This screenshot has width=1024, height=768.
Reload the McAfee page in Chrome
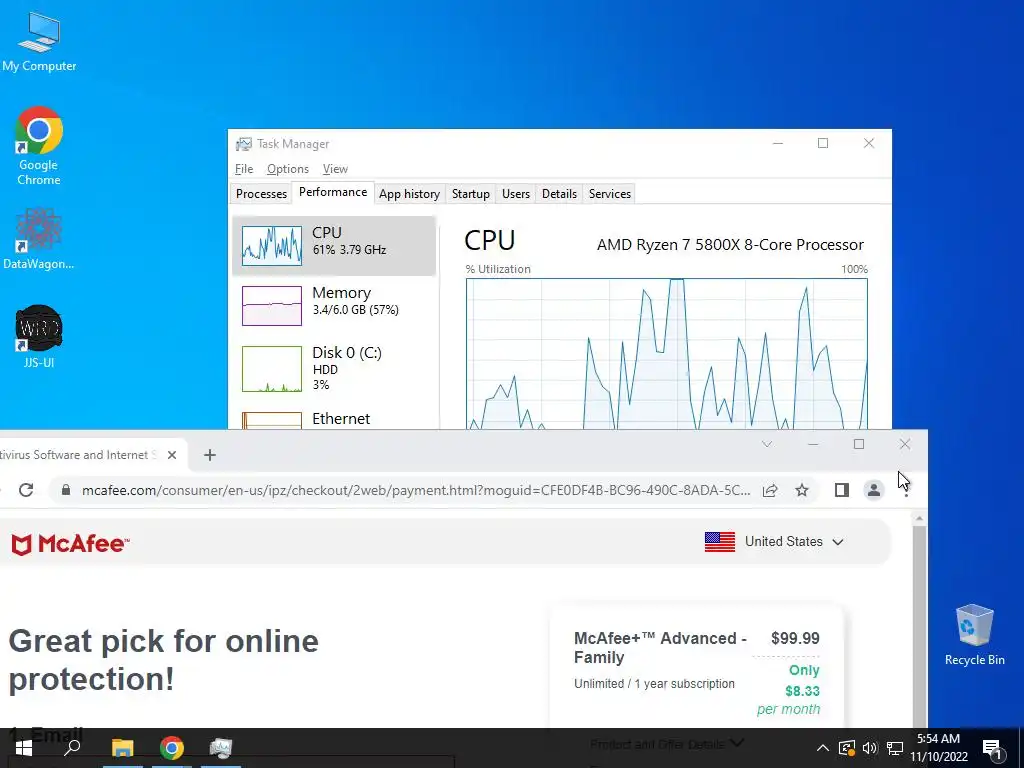click(x=26, y=490)
